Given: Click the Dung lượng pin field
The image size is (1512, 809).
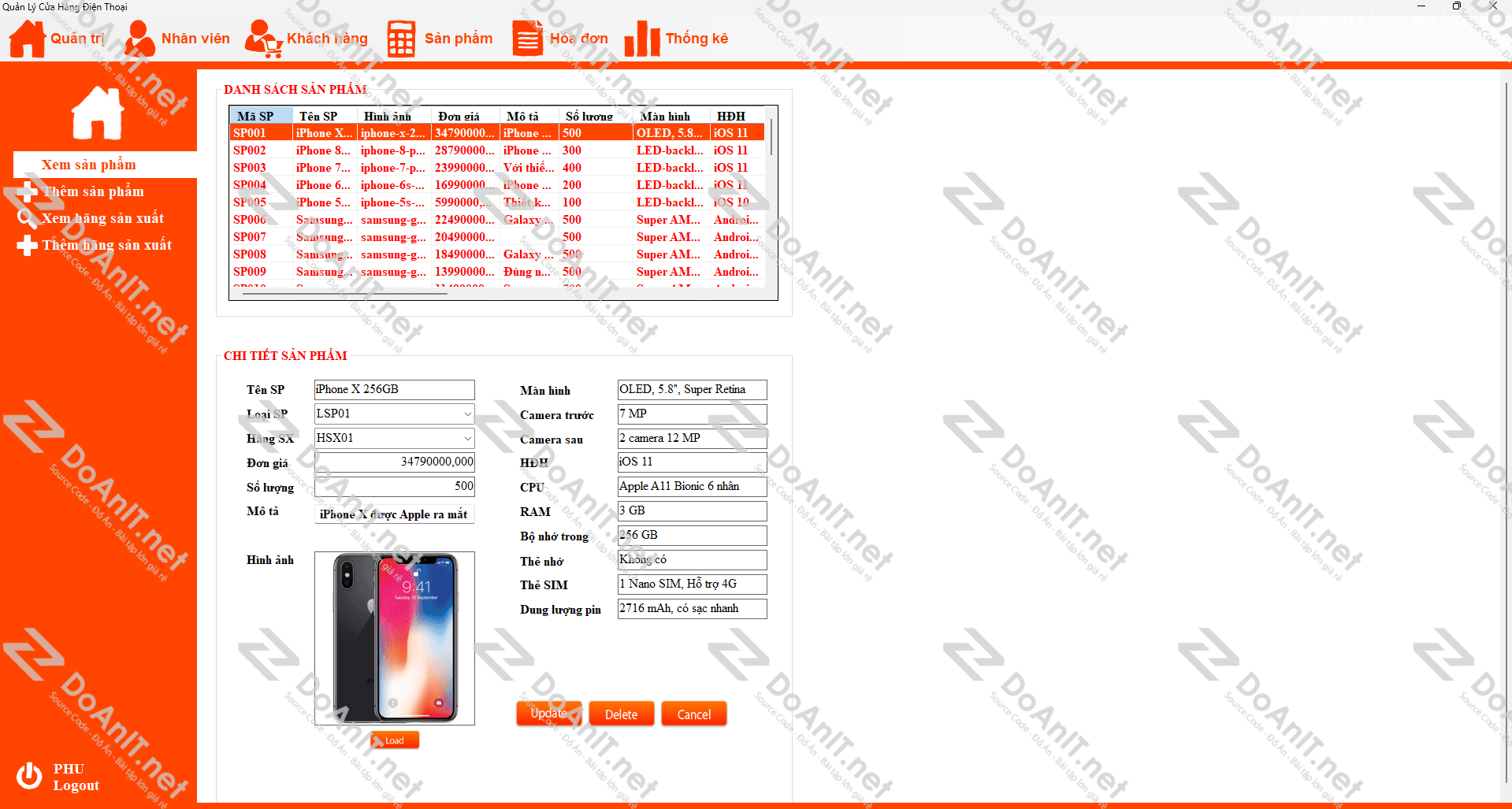Looking at the screenshot, I should click(693, 608).
